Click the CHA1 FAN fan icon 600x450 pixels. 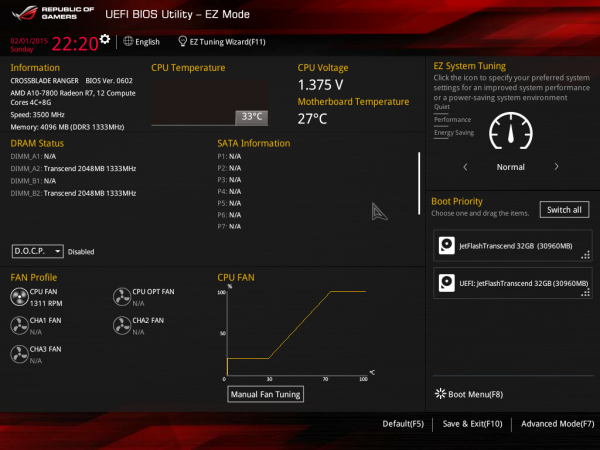(x=19, y=326)
